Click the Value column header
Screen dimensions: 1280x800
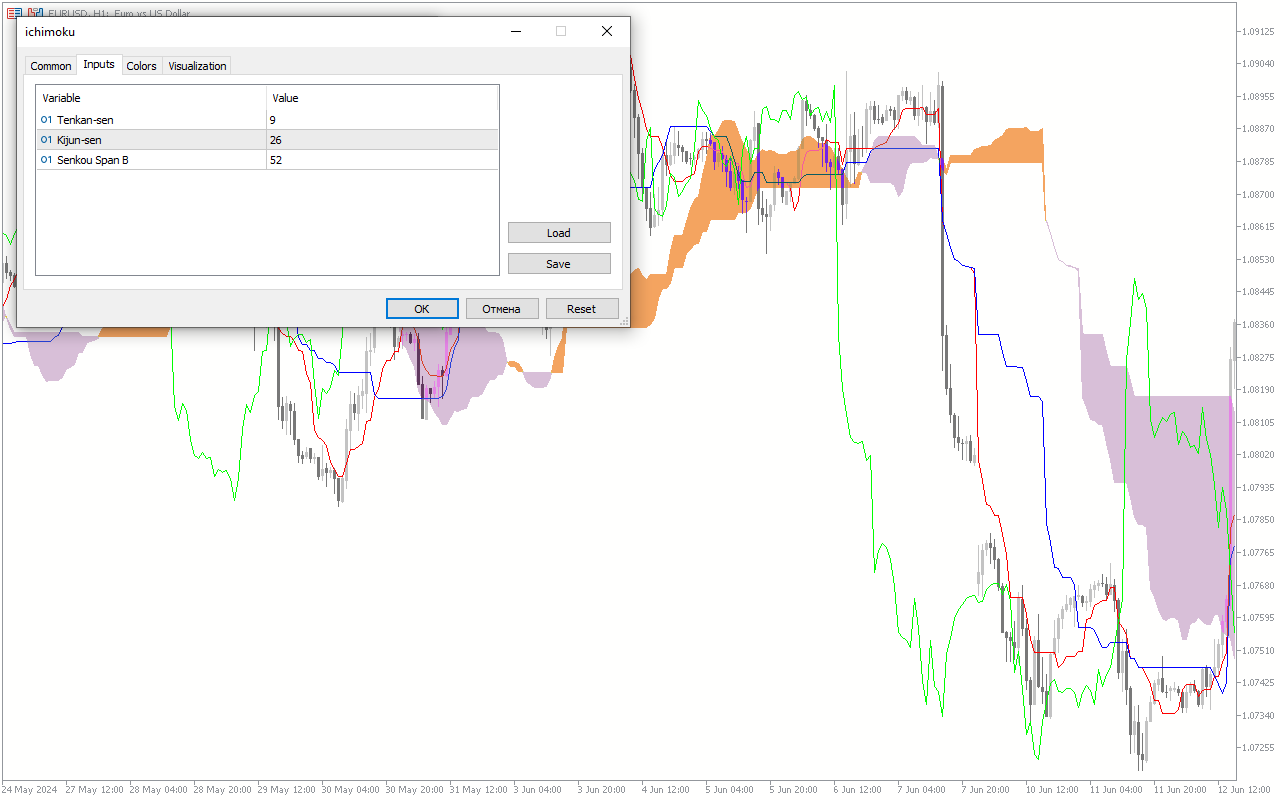coord(382,98)
